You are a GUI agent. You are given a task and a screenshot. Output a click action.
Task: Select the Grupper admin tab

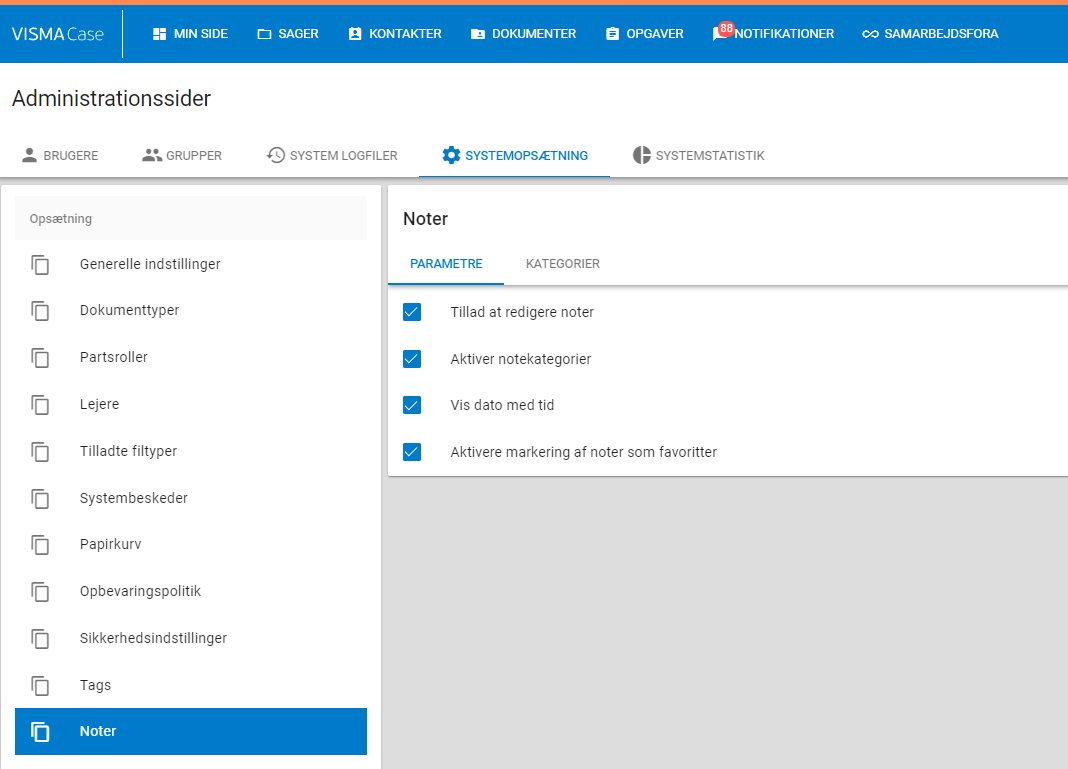[x=182, y=155]
